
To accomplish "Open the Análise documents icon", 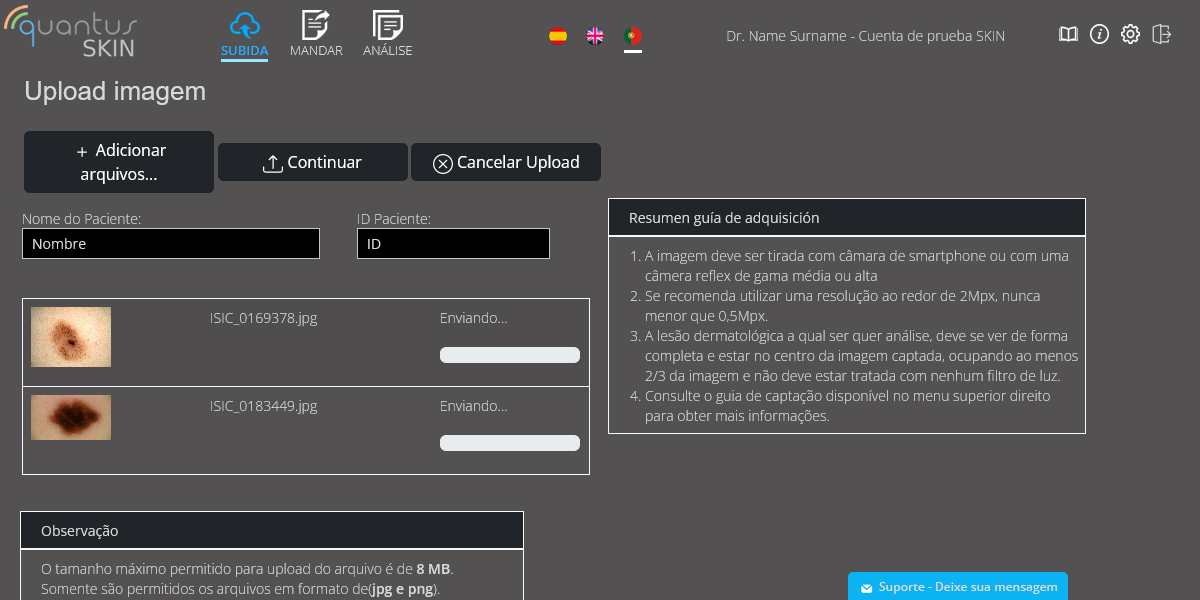I will pyautogui.click(x=387, y=26).
